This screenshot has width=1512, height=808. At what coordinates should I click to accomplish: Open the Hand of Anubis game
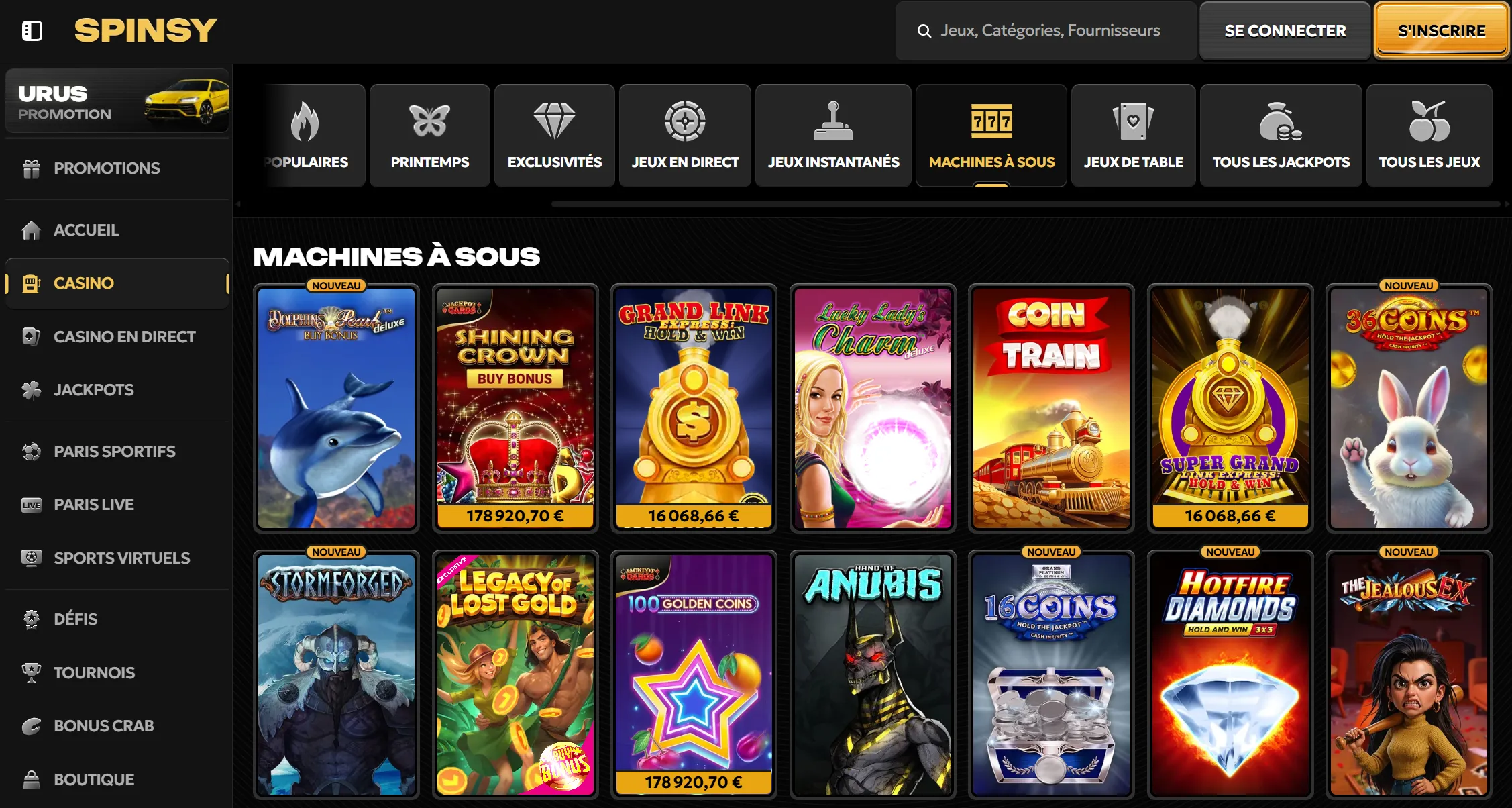pos(873,674)
